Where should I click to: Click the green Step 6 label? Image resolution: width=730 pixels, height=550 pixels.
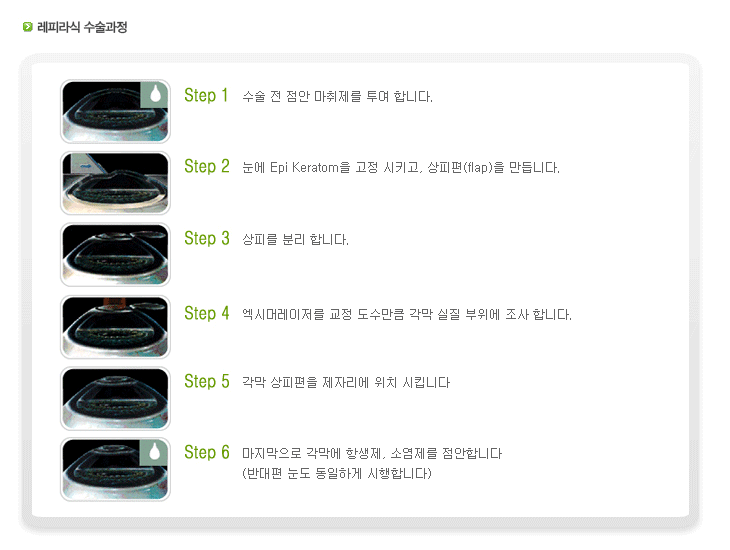pyautogui.click(x=207, y=452)
